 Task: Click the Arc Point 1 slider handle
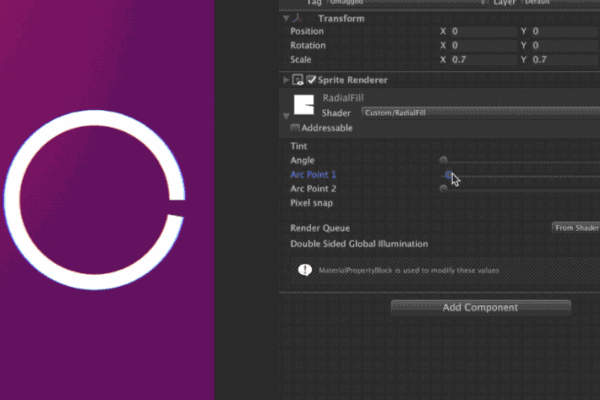[x=447, y=174]
